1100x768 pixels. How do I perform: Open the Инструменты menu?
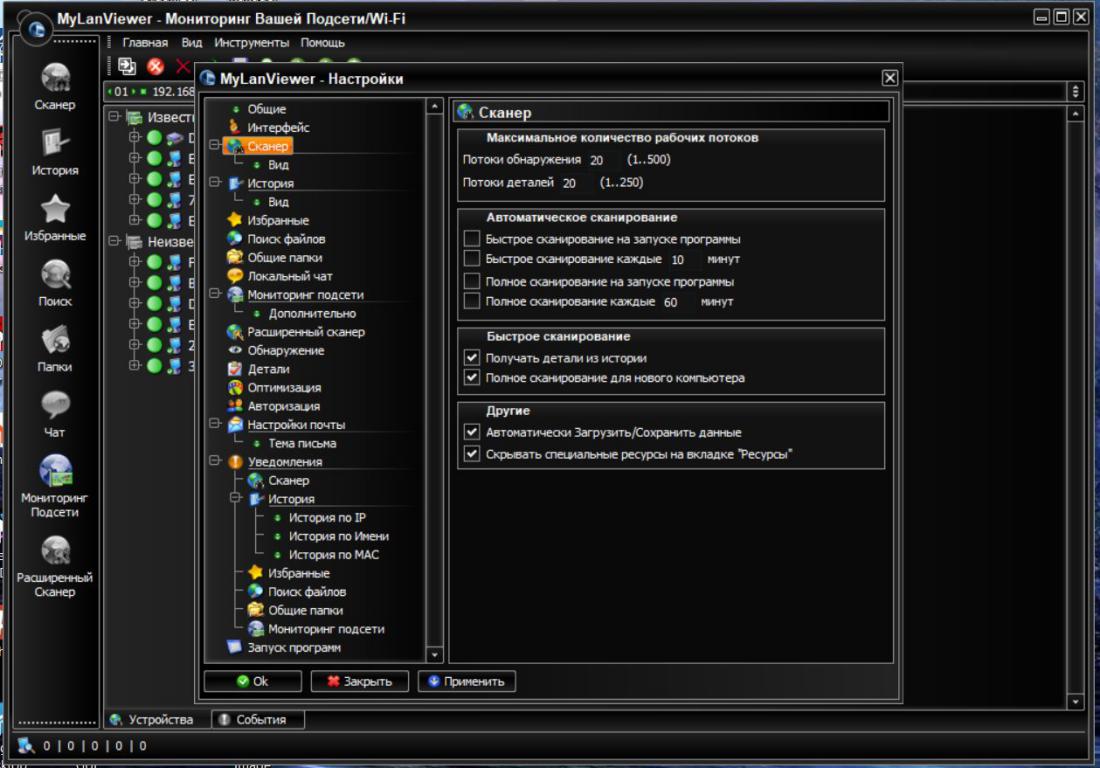251,43
